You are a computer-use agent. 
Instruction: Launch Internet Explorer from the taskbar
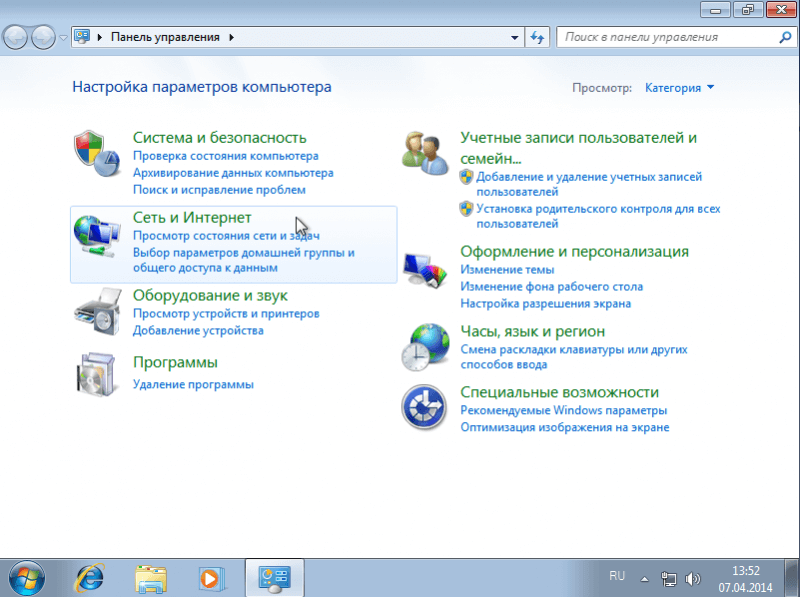pos(89,577)
